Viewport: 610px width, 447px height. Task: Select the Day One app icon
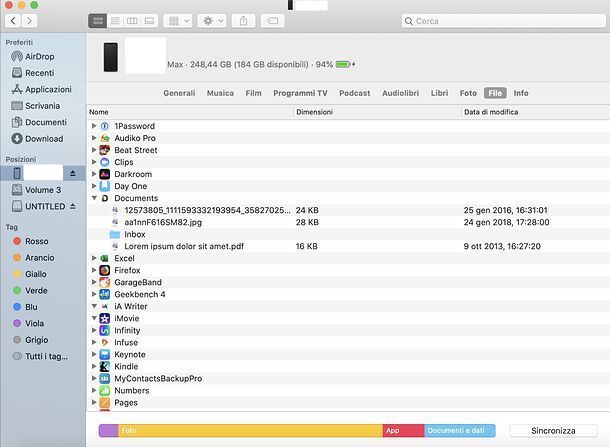point(105,186)
